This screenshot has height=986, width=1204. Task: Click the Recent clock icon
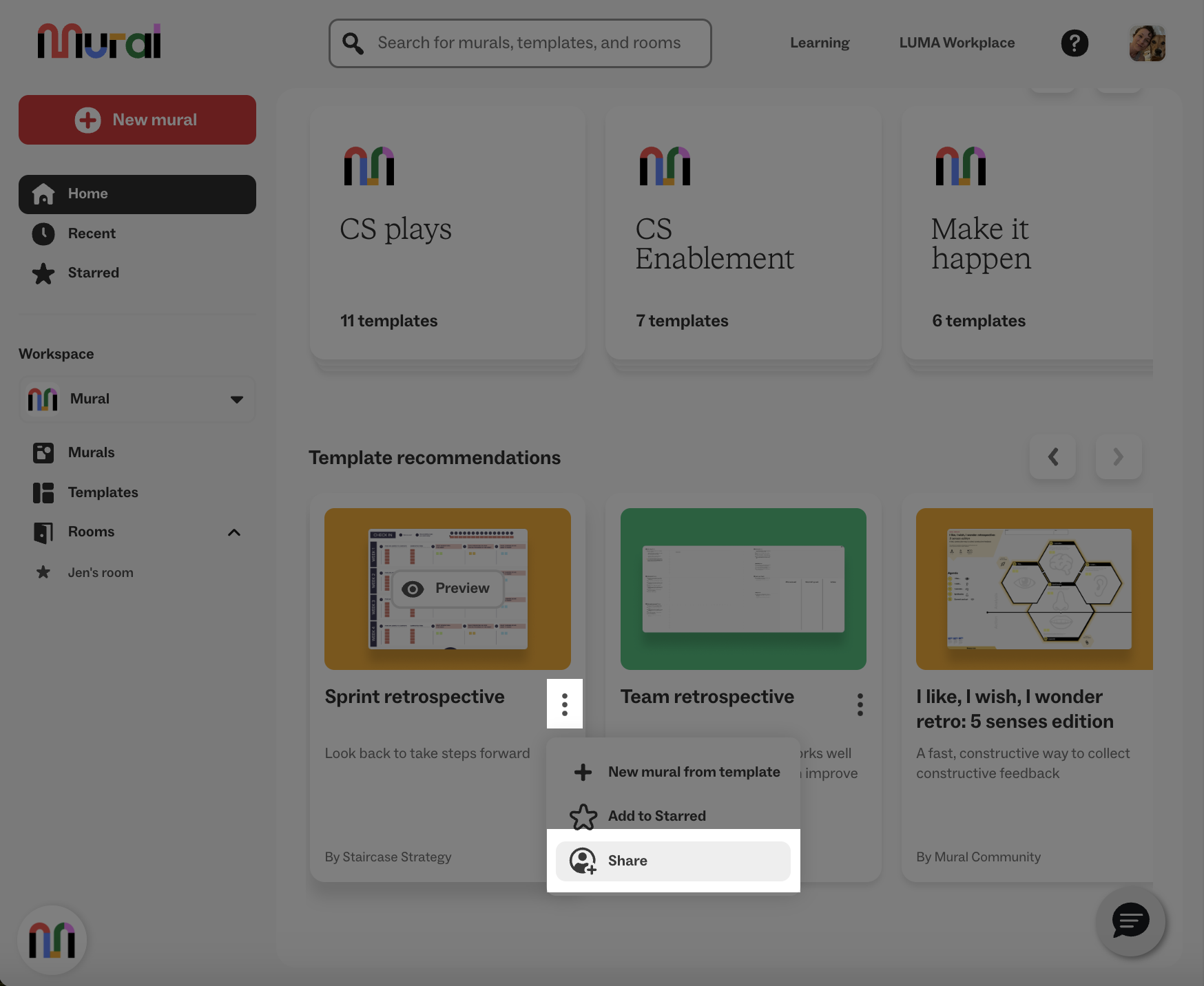click(43, 234)
